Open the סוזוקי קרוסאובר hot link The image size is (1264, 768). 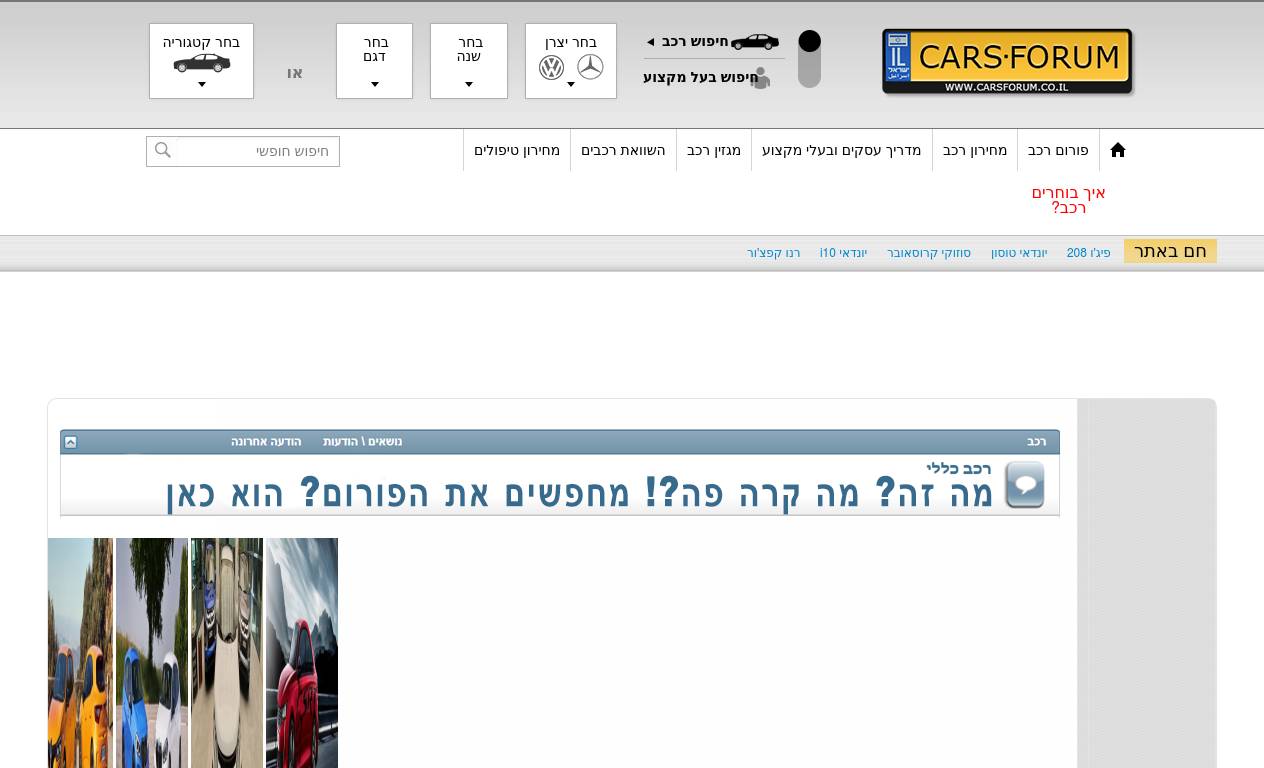point(929,253)
